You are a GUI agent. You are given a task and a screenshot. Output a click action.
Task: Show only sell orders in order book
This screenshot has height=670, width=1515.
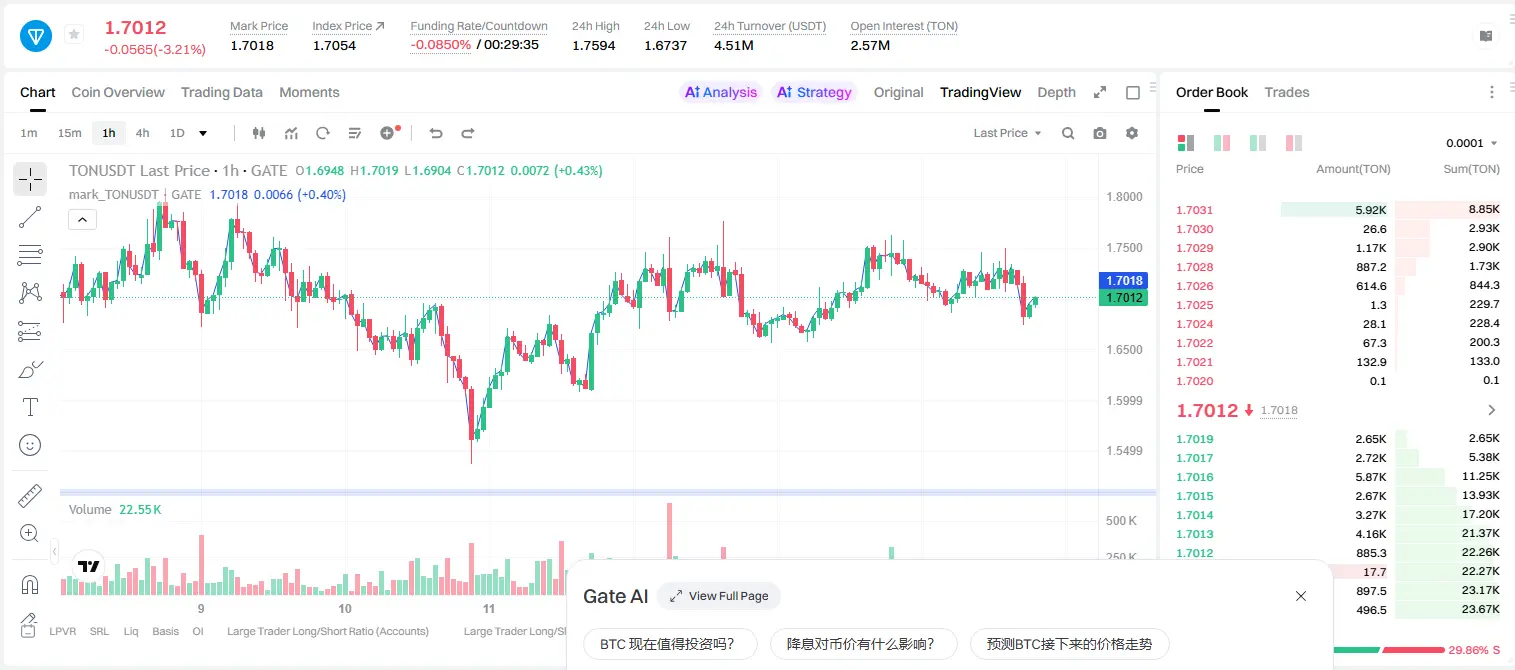1294,143
